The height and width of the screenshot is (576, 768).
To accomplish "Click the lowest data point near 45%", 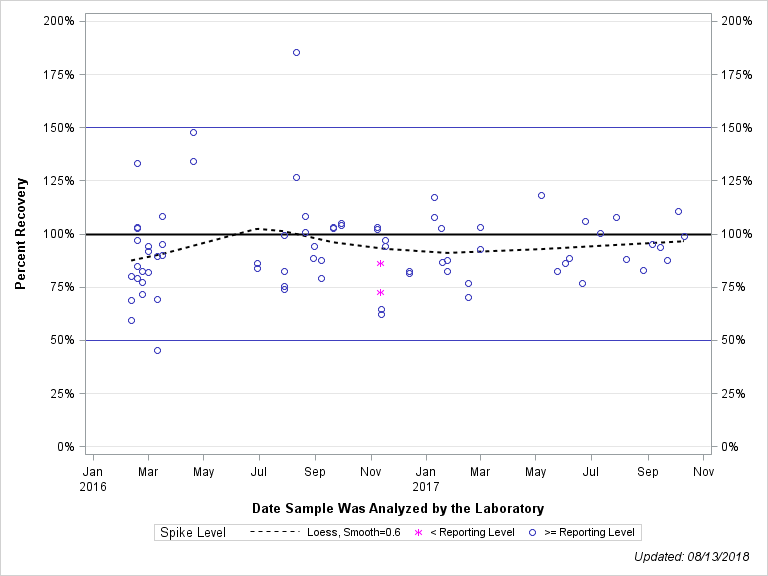I will (157, 350).
